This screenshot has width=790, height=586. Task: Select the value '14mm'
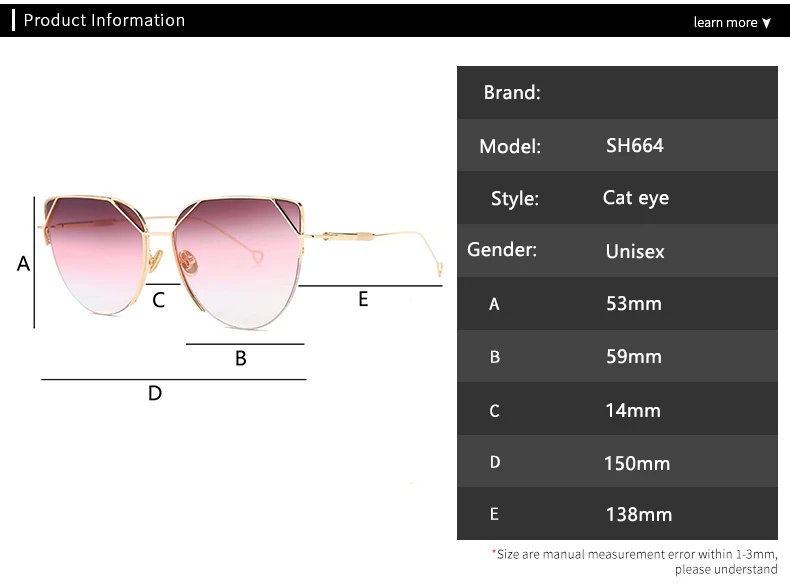633,410
